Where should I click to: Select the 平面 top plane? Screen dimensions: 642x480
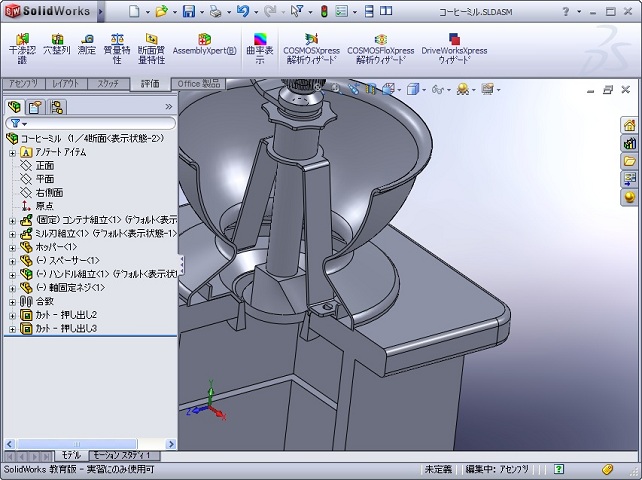(x=45, y=179)
